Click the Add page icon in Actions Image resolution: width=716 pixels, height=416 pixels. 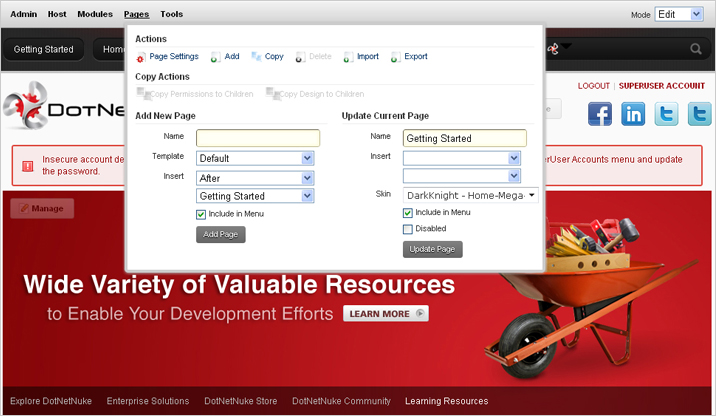click(216, 57)
